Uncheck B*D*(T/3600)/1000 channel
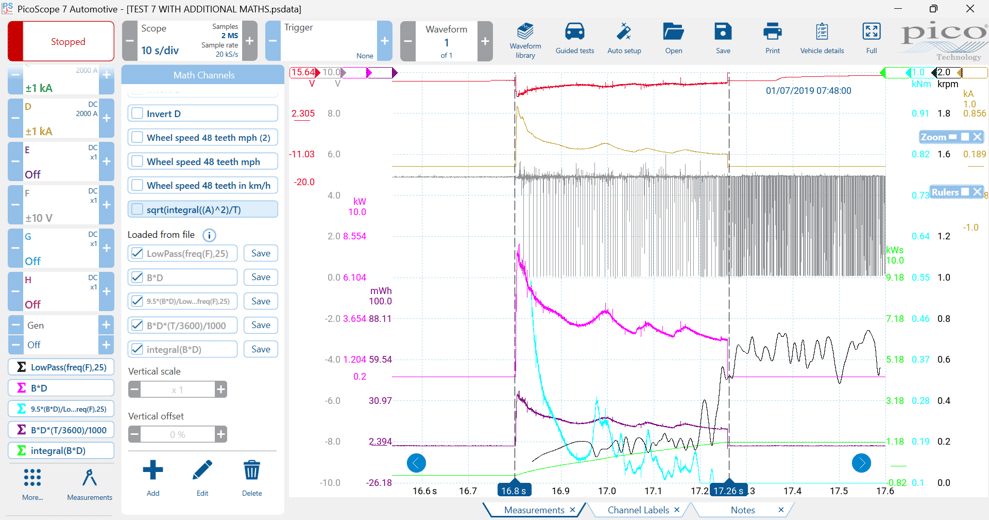The height and width of the screenshot is (520, 989). point(137,325)
